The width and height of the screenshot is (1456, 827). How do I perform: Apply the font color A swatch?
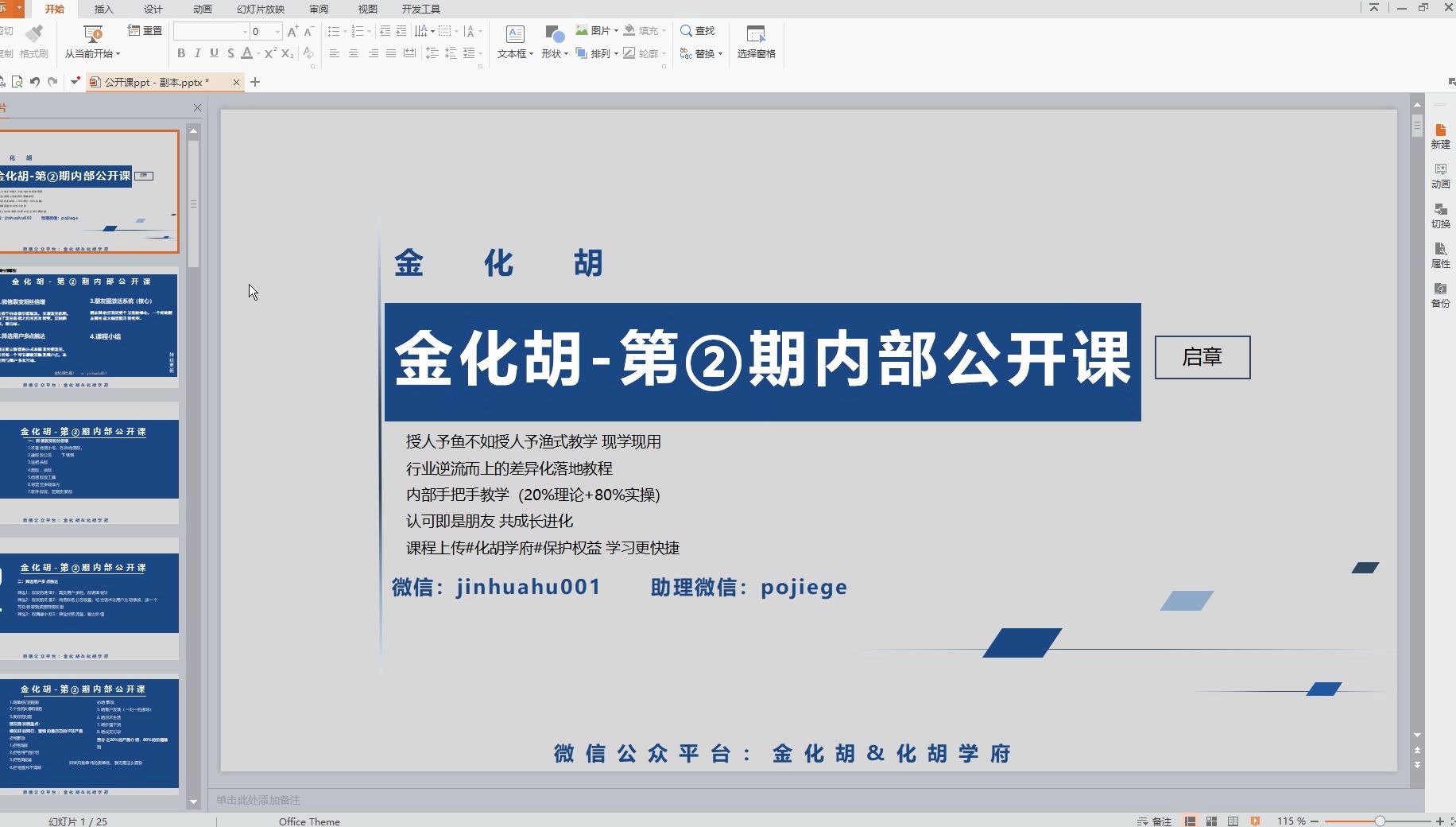tap(247, 53)
